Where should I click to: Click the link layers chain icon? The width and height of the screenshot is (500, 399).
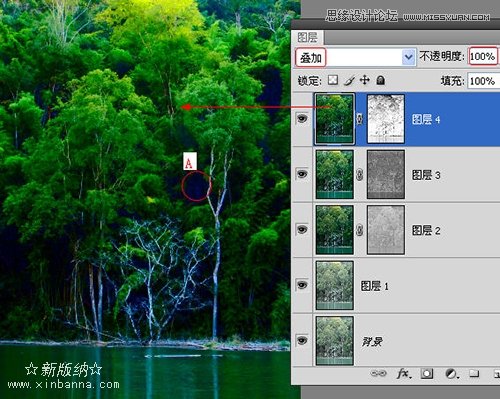tap(378, 374)
